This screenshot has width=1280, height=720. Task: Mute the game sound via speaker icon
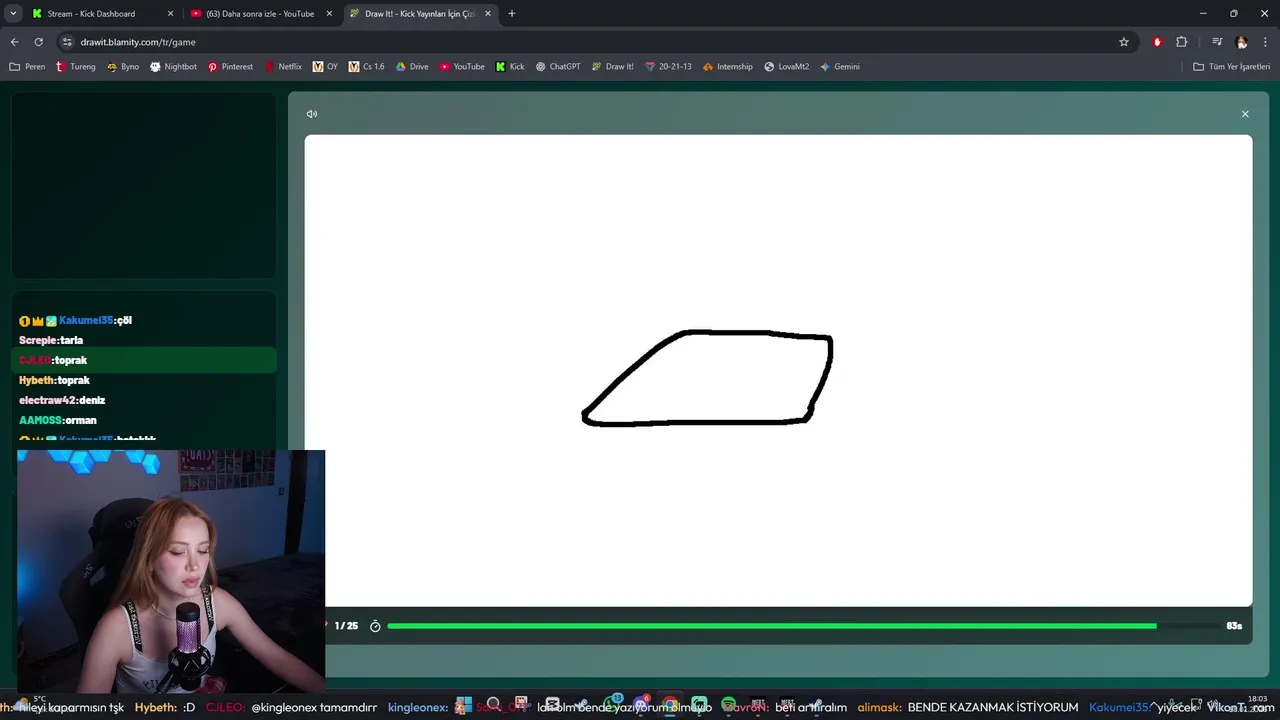pos(312,114)
